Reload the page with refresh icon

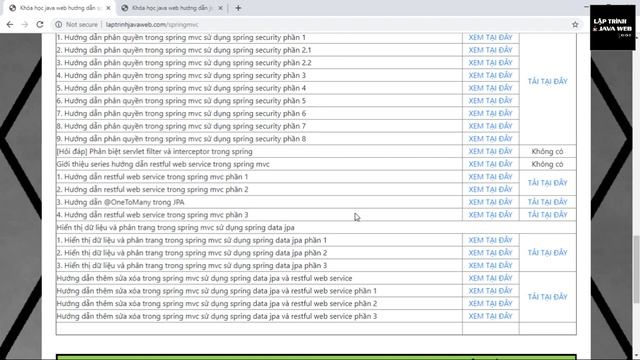click(x=40, y=24)
